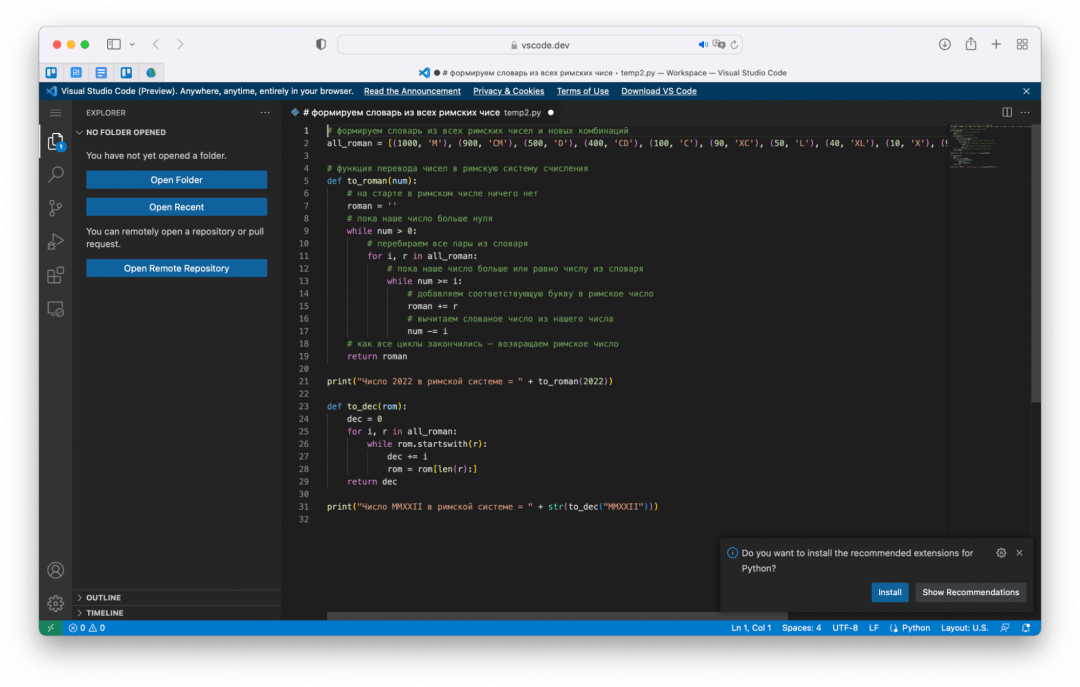
Task: Expand the OUTLINE section
Action: click(x=103, y=598)
